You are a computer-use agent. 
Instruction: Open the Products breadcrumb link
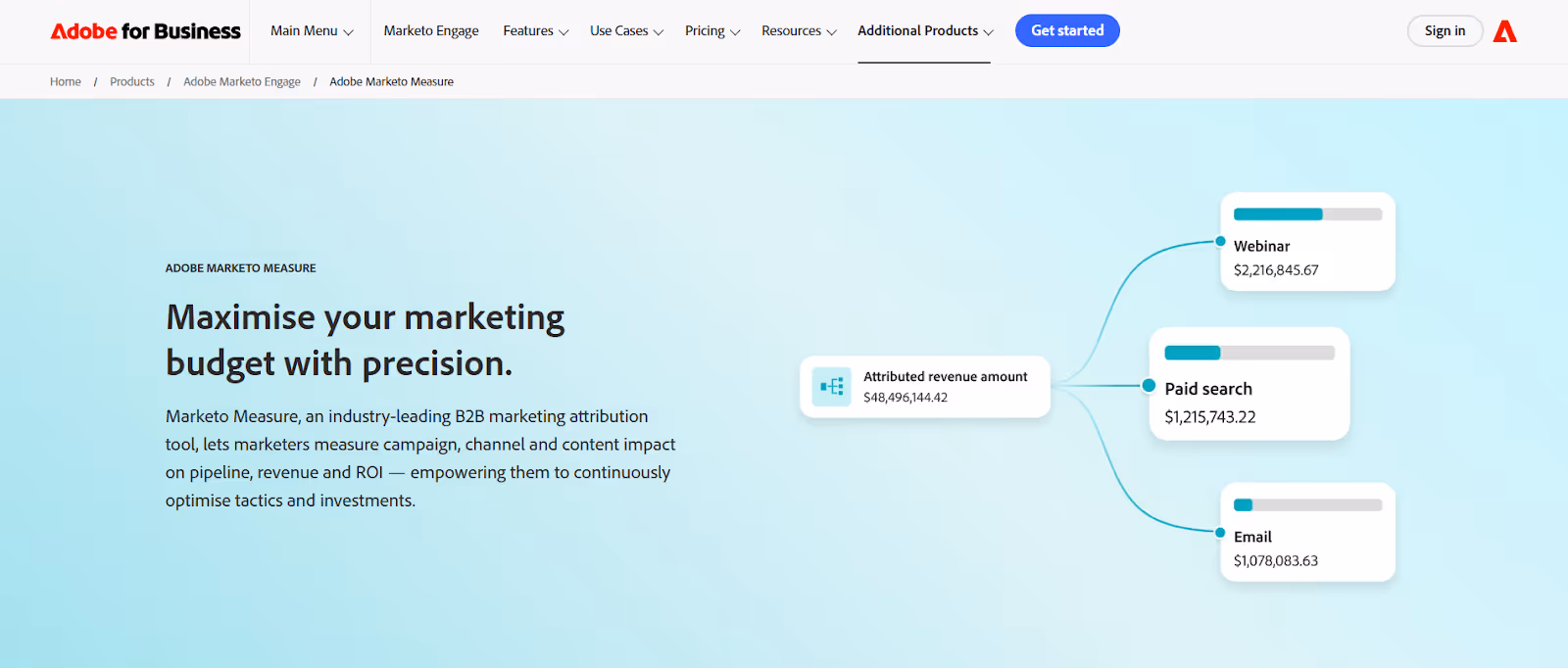132,82
